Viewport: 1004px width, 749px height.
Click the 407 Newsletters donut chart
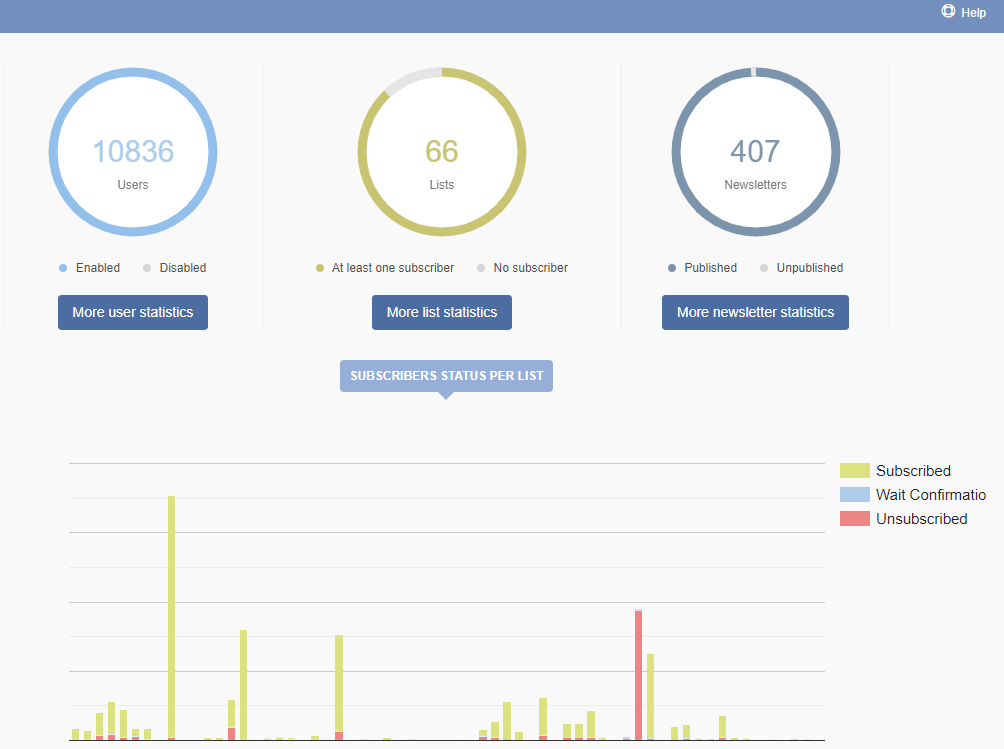coord(756,152)
